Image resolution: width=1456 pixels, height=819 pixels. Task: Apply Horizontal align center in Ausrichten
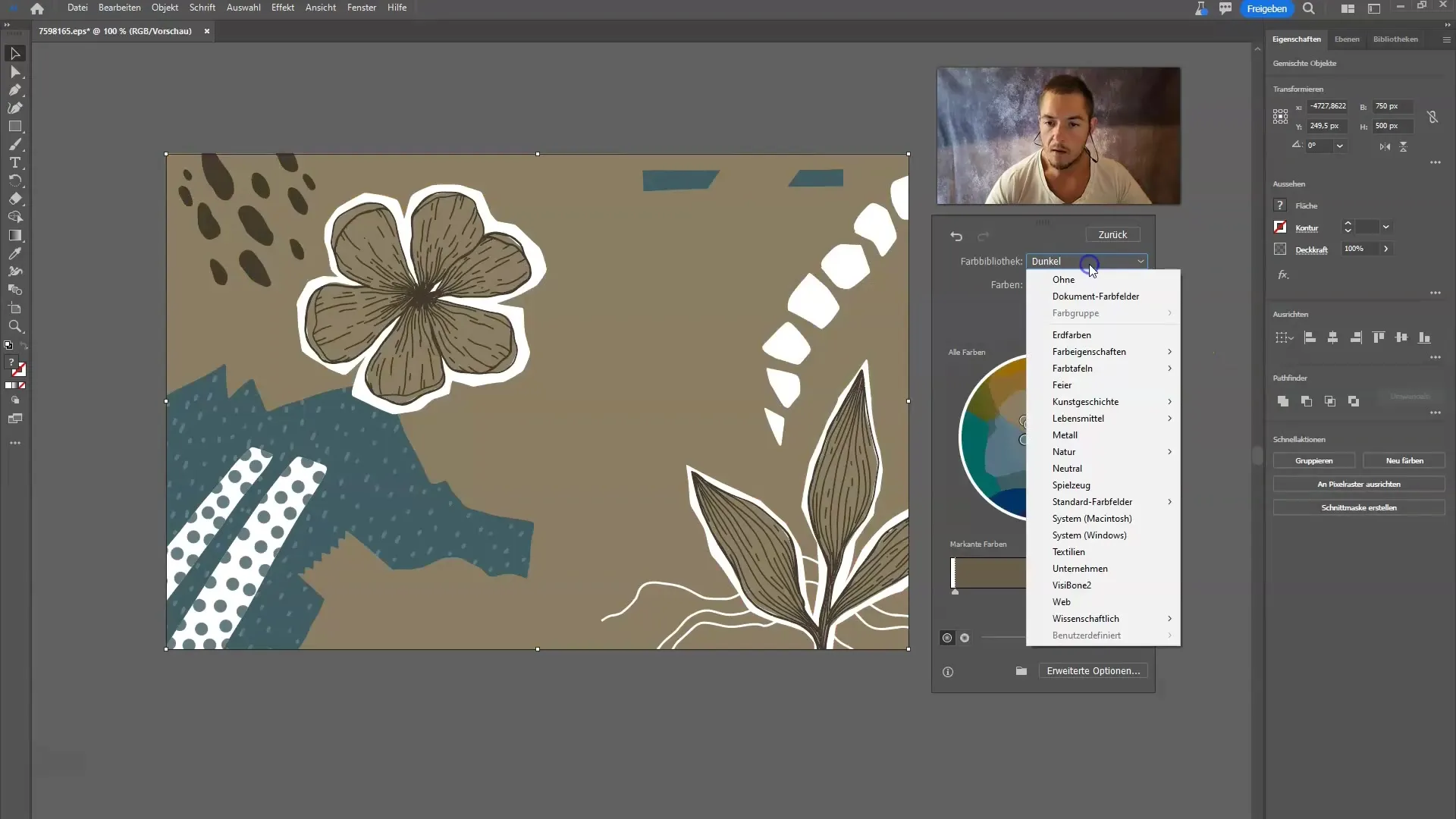[x=1332, y=337]
